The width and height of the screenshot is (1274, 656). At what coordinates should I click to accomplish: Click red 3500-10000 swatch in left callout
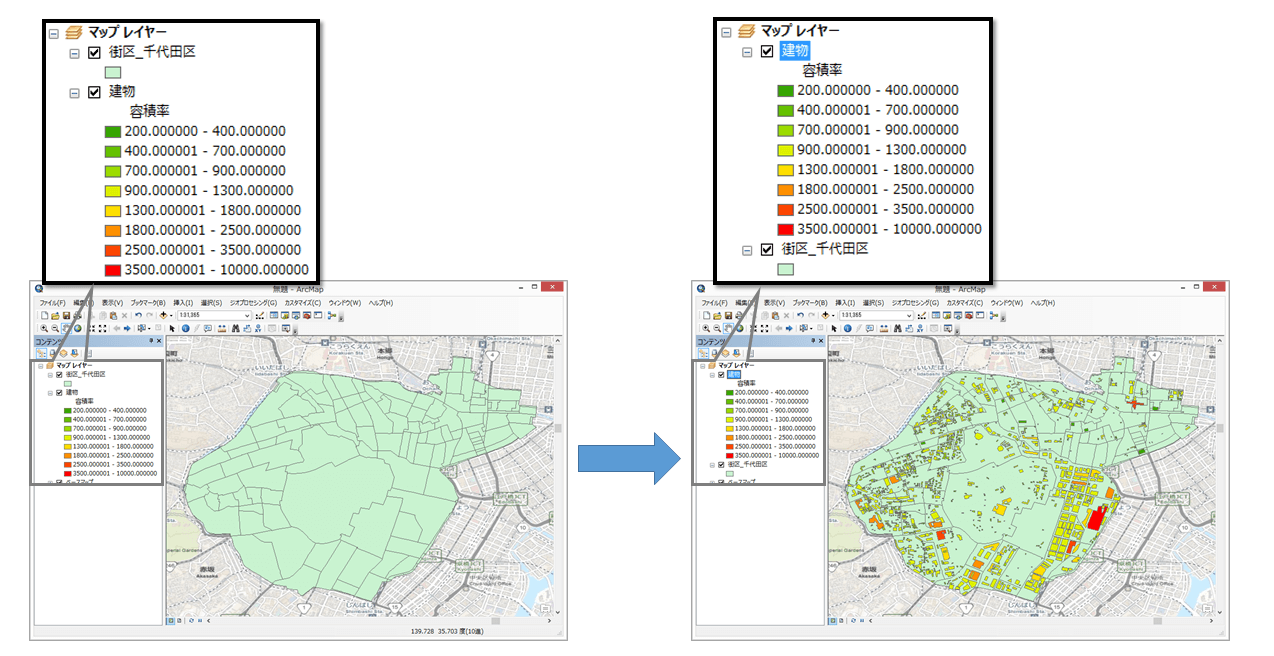click(112, 270)
